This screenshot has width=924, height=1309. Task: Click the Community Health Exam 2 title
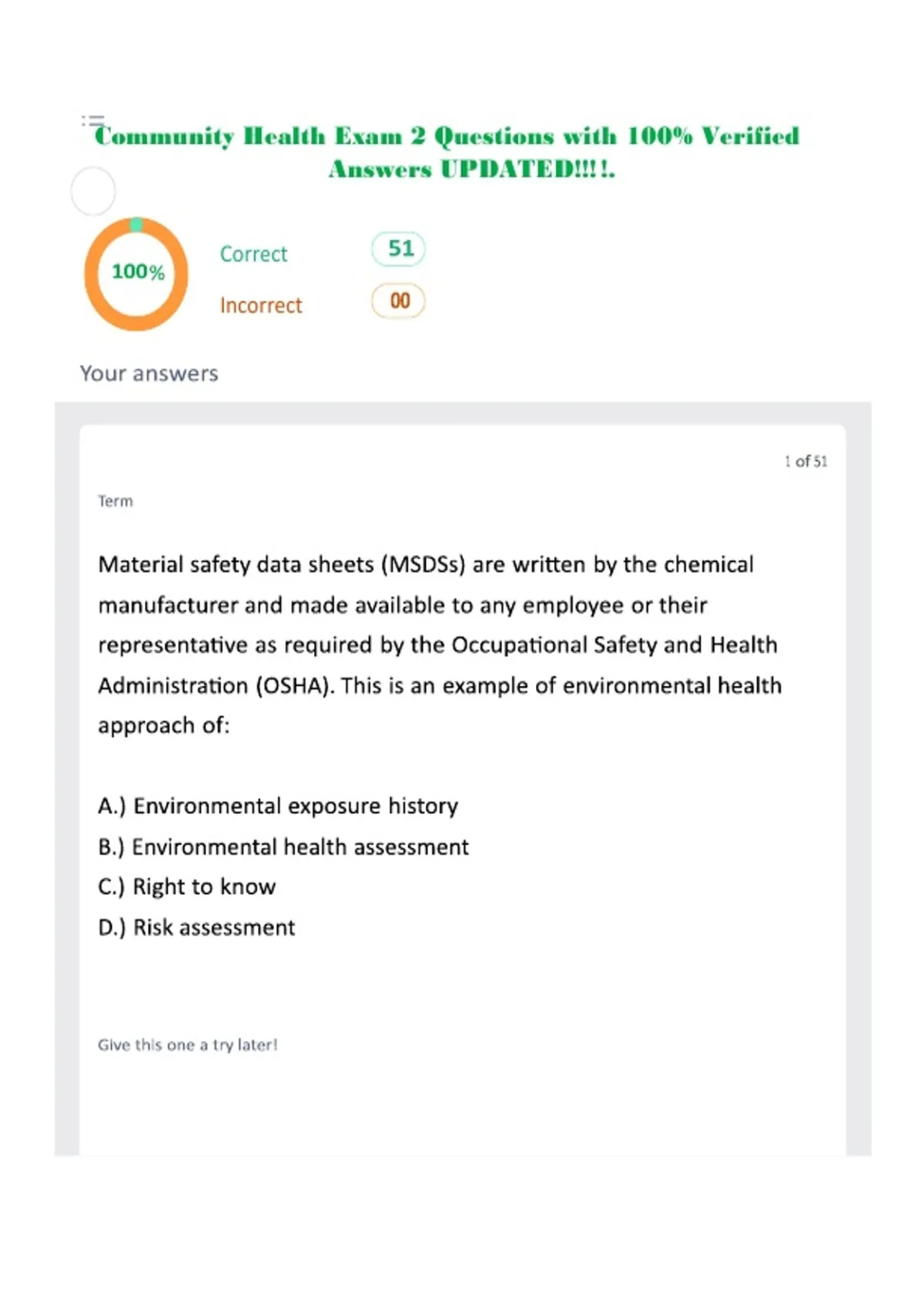(x=447, y=136)
